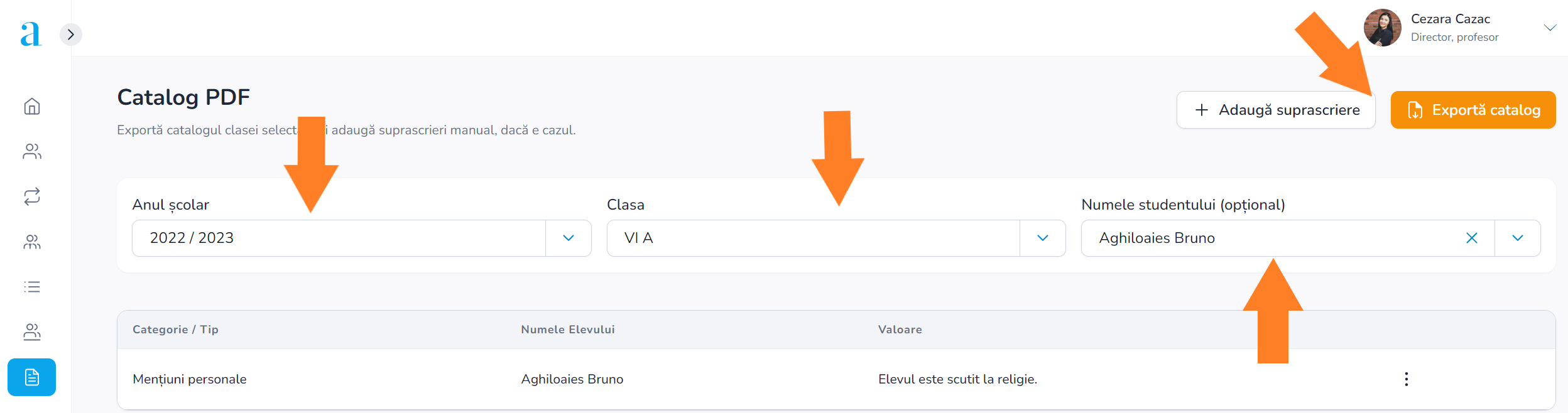Open the Clasa dropdown showing VI A
Screen dimensions: 1568x413
1042,238
